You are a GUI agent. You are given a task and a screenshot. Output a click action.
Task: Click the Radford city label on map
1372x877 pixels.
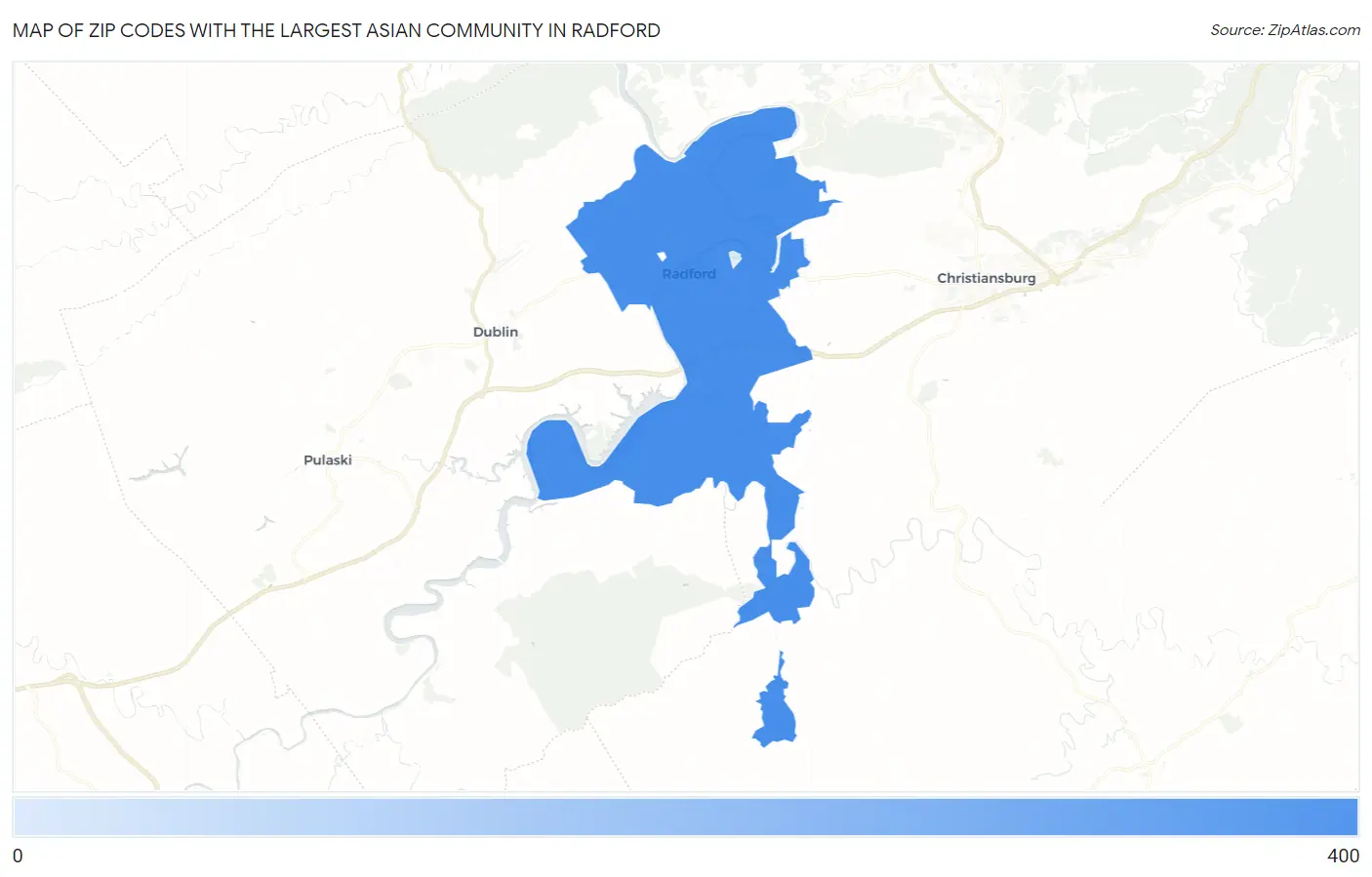tap(689, 274)
